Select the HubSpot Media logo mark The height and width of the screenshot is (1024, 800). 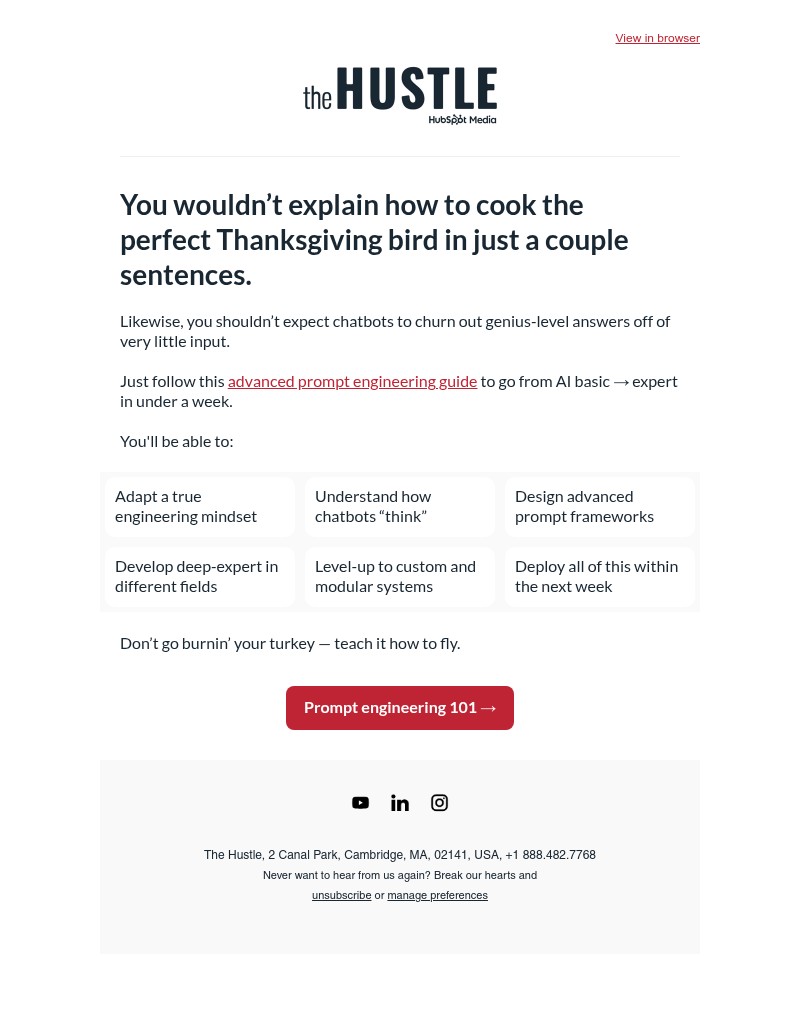461,119
